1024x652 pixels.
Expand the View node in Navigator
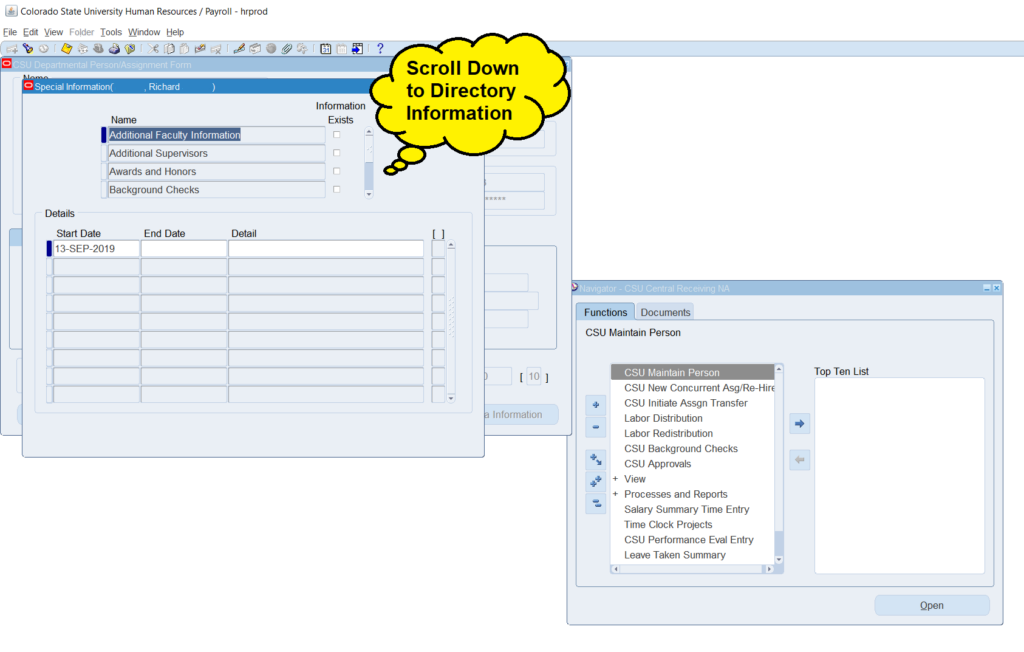(x=616, y=479)
